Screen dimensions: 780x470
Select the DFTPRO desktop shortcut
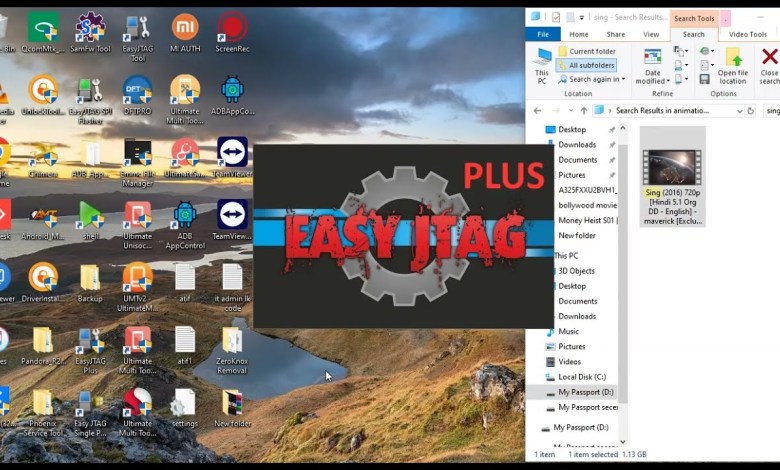pyautogui.click(x=137, y=94)
